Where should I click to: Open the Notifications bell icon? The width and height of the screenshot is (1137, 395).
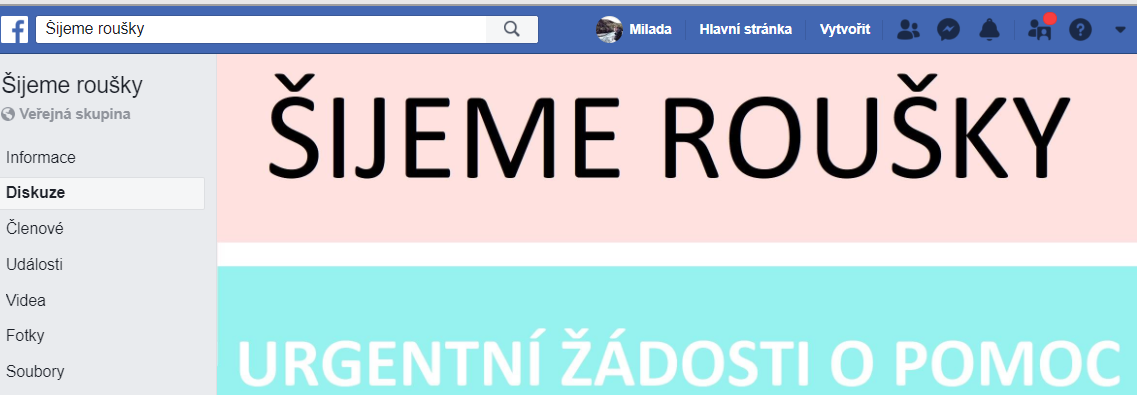tap(989, 30)
